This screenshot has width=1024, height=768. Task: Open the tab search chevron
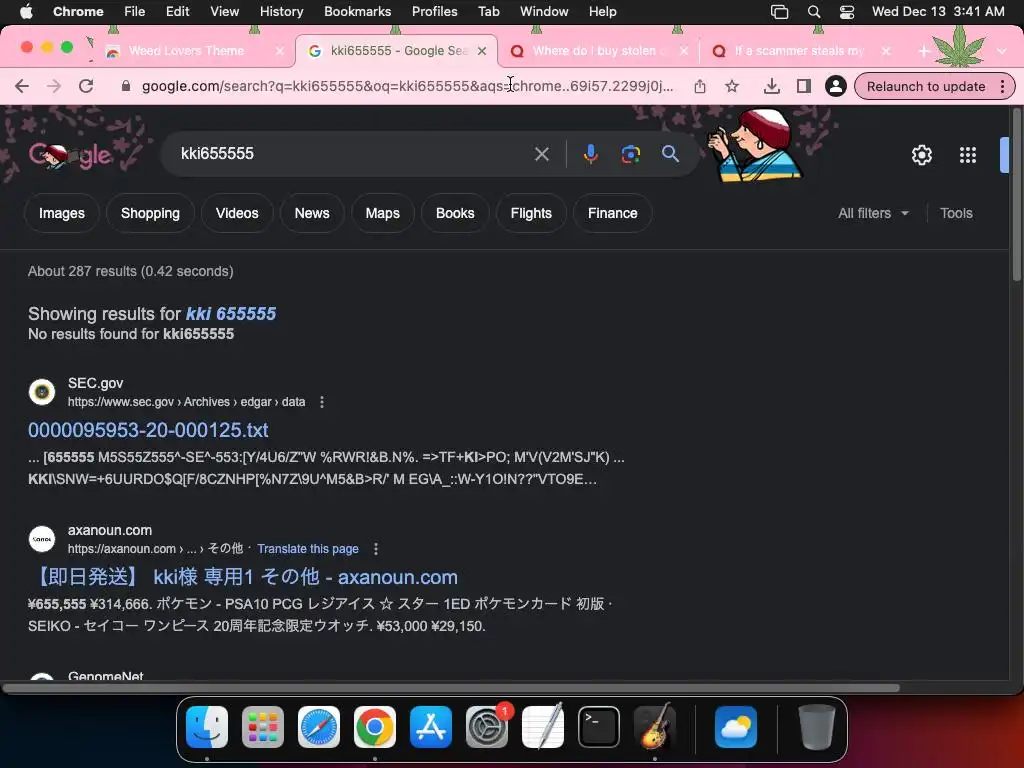1001,51
